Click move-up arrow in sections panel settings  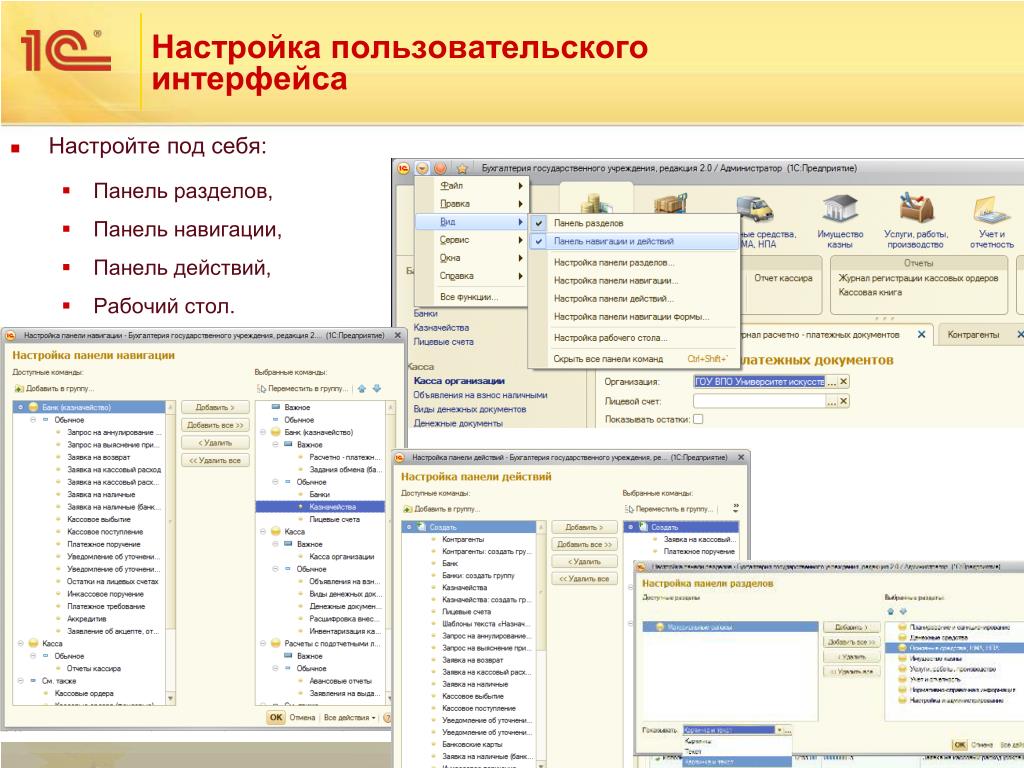pos(890,611)
